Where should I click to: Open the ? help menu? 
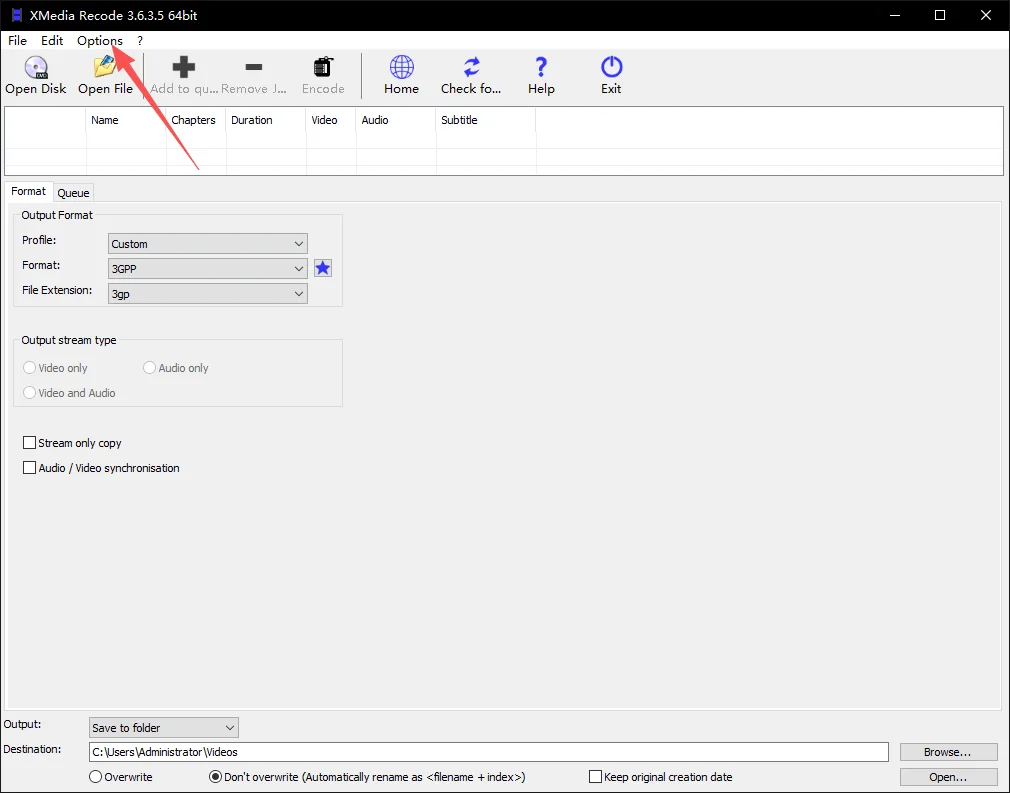pyautogui.click(x=140, y=41)
